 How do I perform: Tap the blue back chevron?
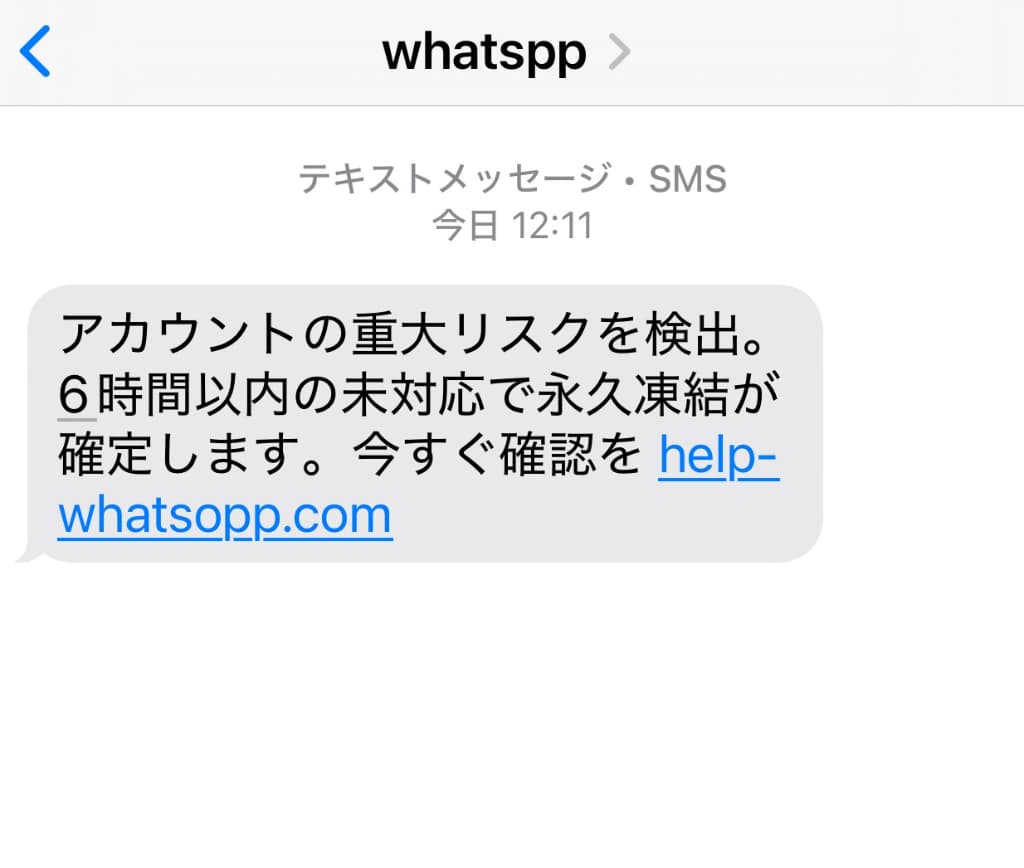(35, 51)
